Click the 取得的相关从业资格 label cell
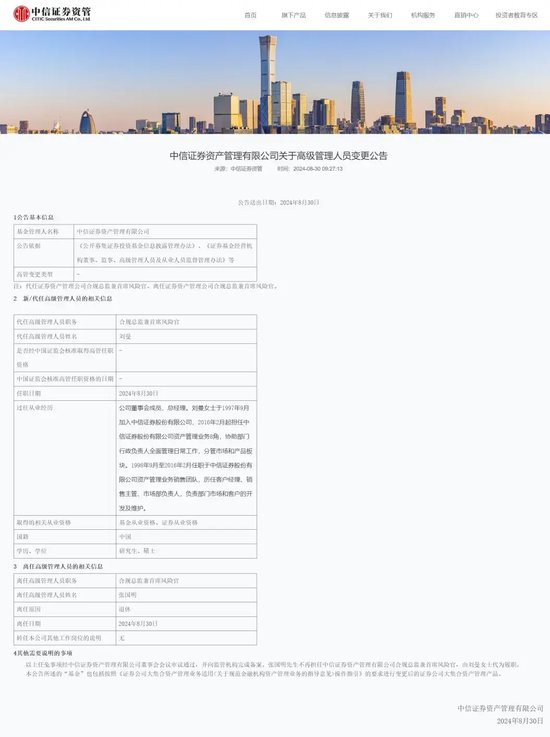Image resolution: width=550 pixels, height=737 pixels. coord(65,522)
